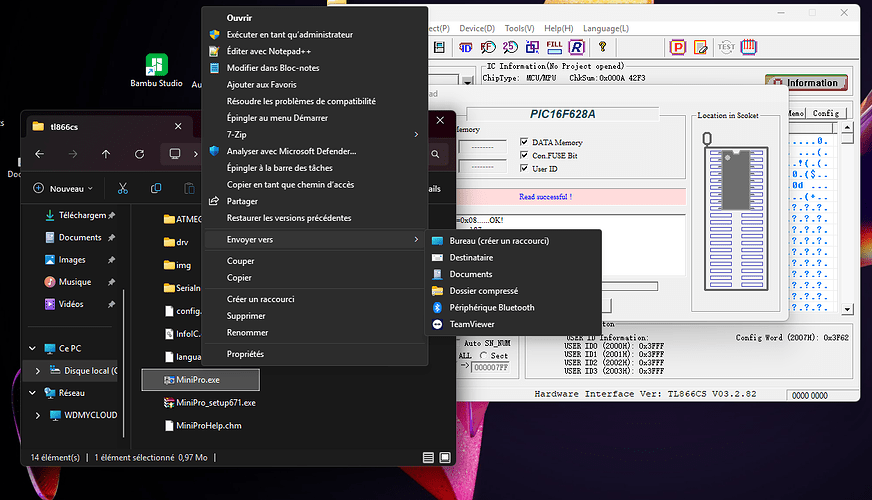Click the Read chip (R) toolbar icon

(577, 47)
